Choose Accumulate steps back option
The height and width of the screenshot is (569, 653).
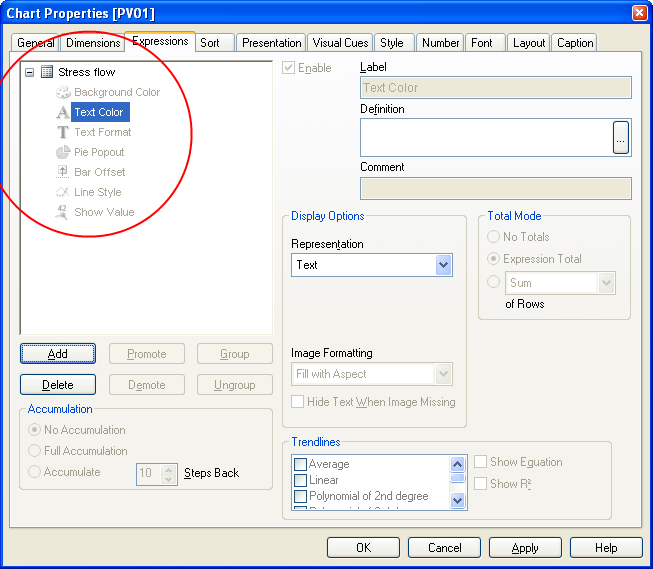(34, 472)
